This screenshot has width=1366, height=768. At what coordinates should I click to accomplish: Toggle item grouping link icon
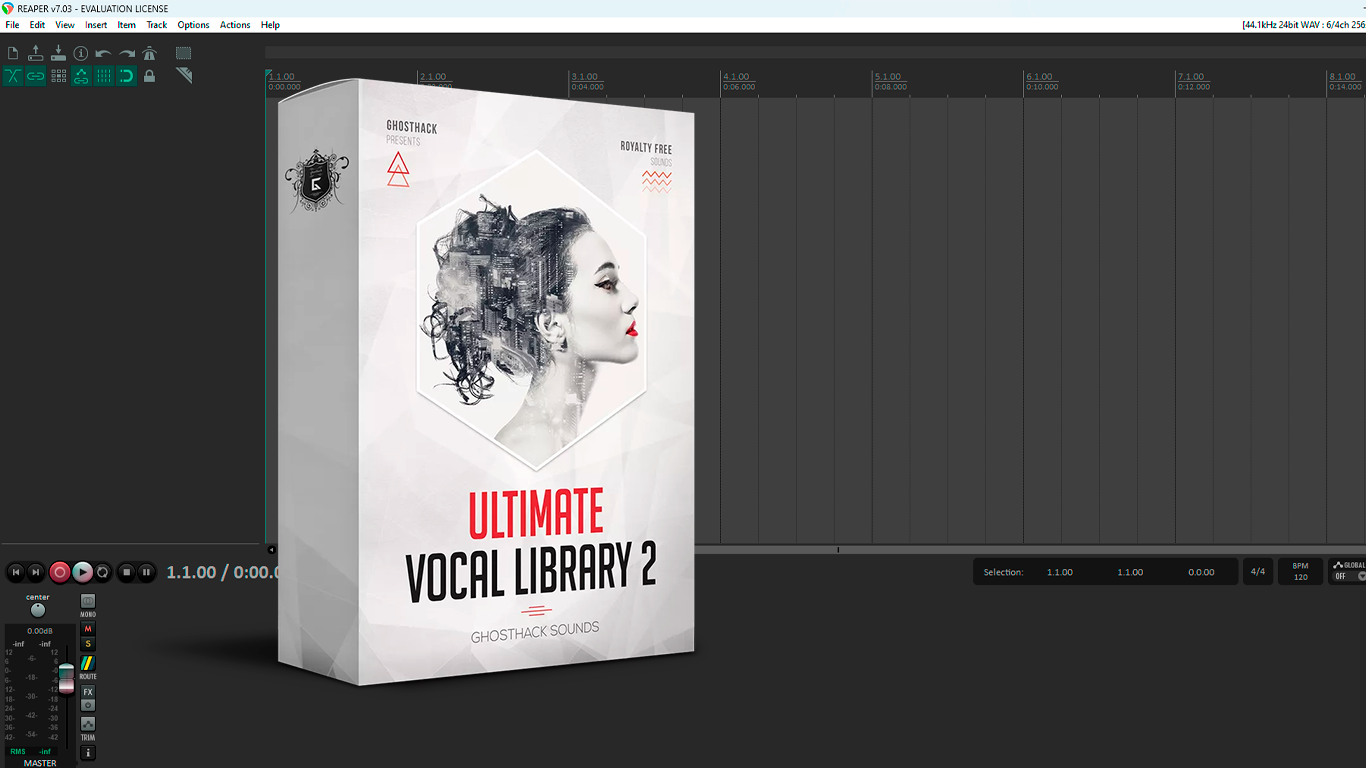point(36,76)
